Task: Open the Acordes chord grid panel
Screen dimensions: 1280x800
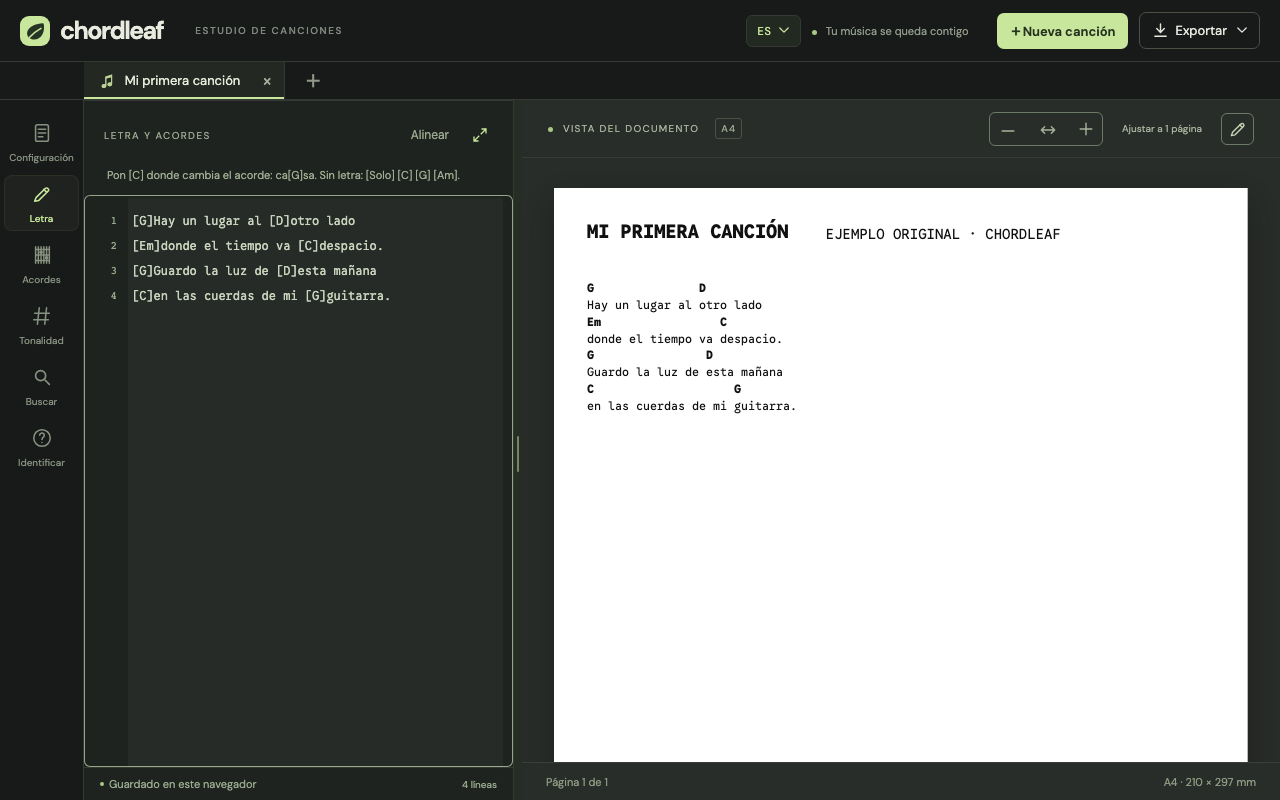Action: pyautogui.click(x=41, y=264)
